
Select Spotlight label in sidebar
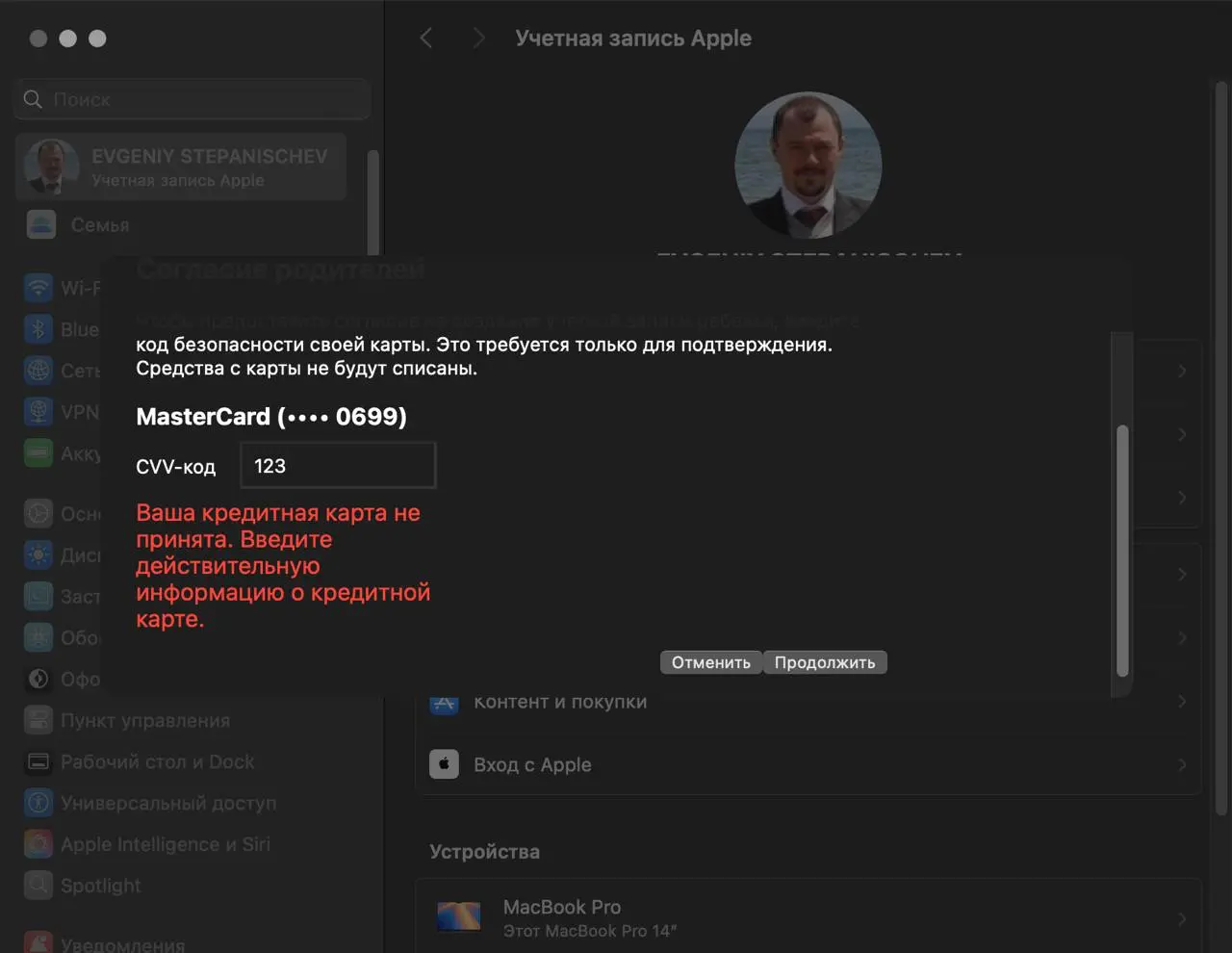tap(101, 886)
